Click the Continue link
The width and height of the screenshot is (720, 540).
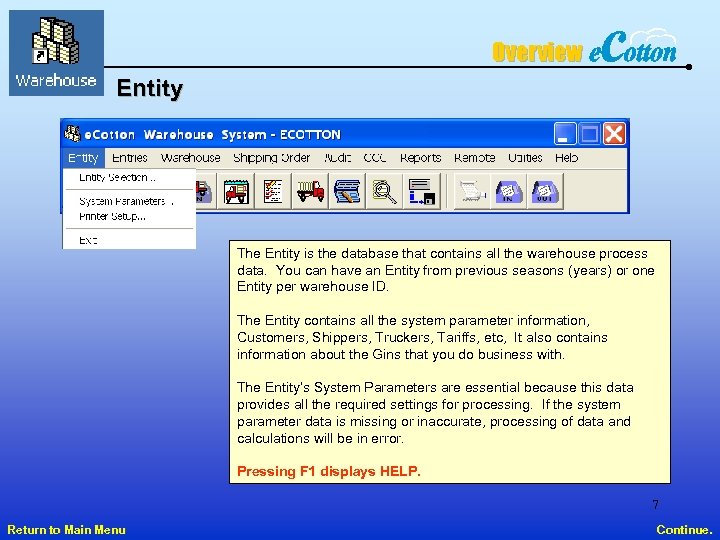[x=684, y=529]
